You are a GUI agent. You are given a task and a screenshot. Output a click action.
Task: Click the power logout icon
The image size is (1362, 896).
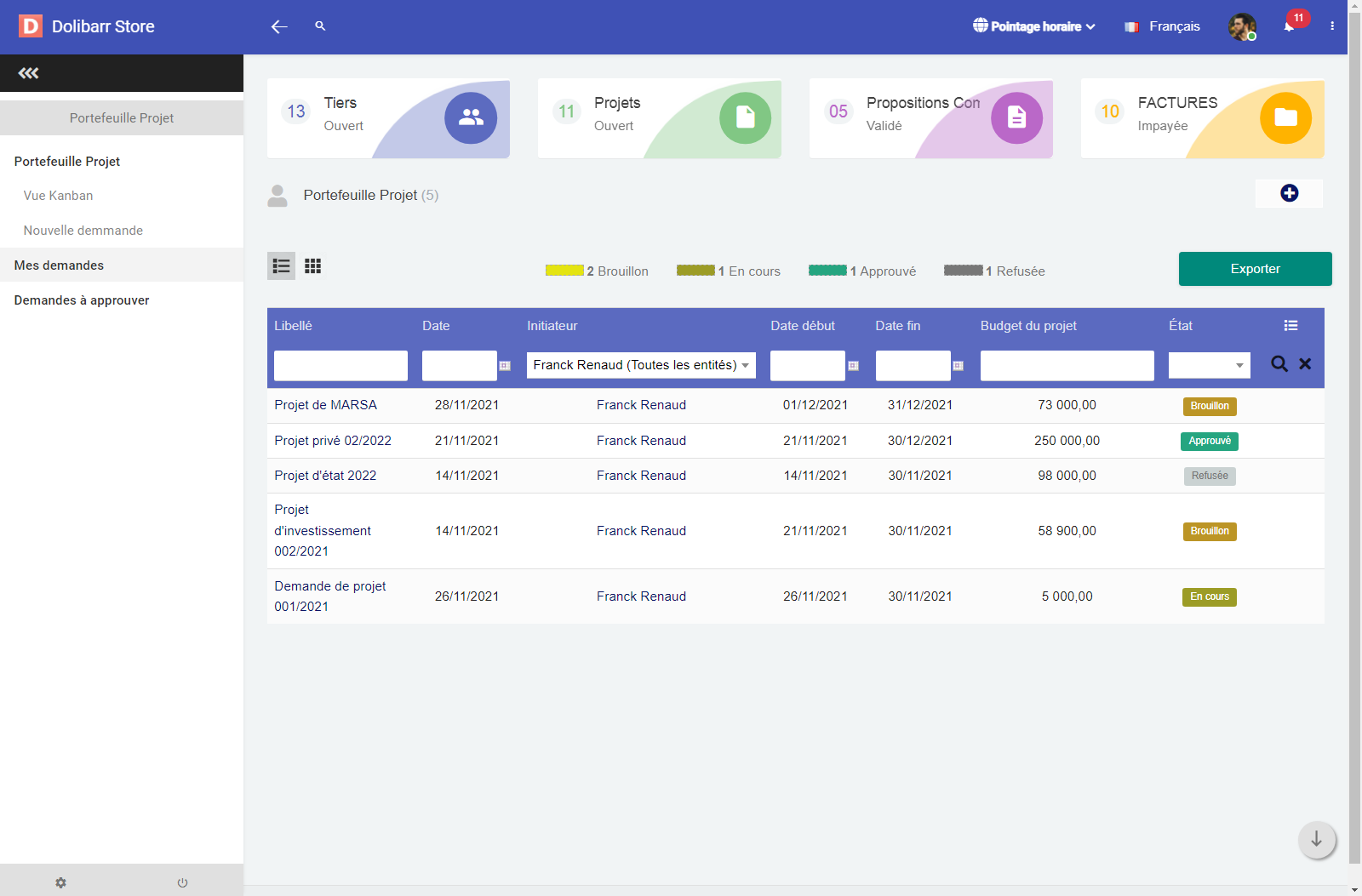click(x=182, y=882)
